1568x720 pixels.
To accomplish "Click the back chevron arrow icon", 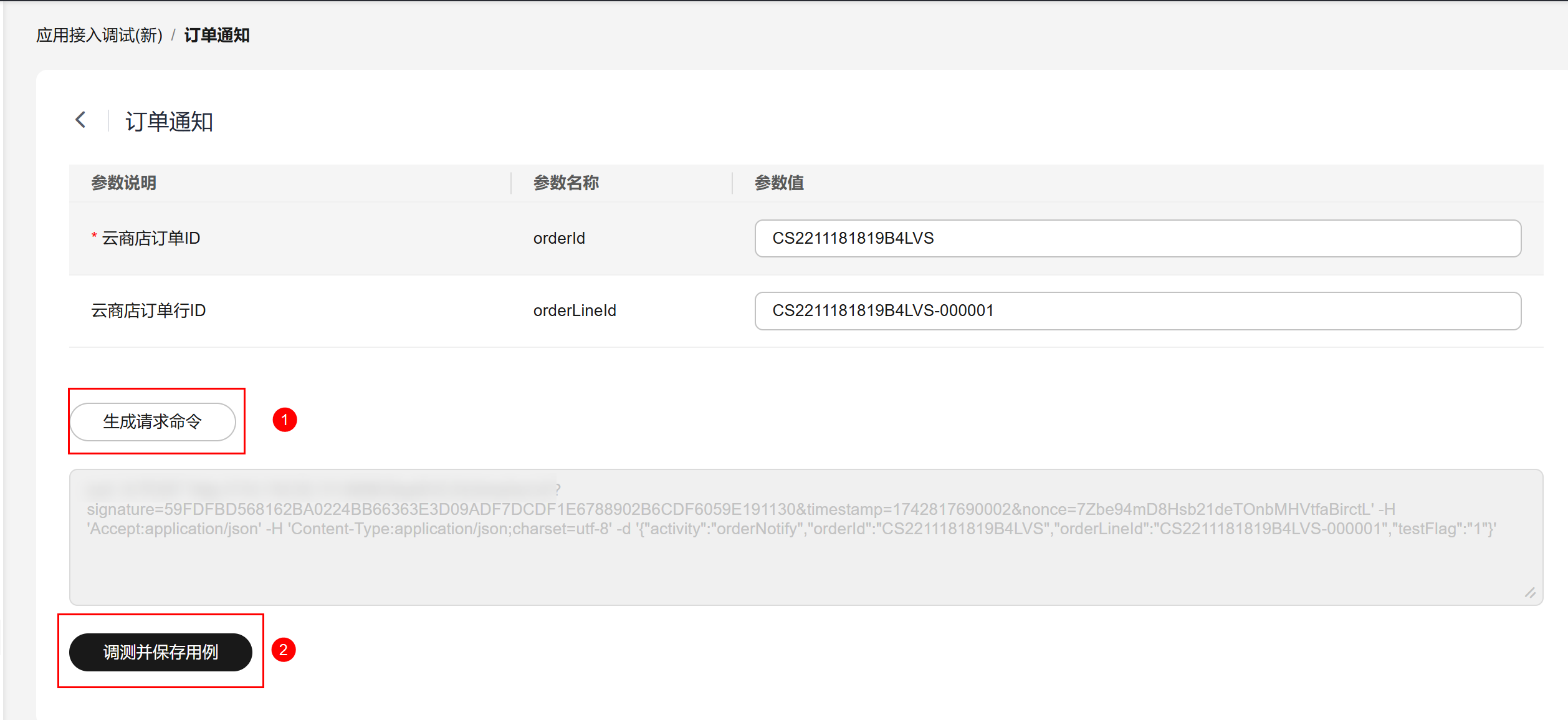I will [x=80, y=120].
